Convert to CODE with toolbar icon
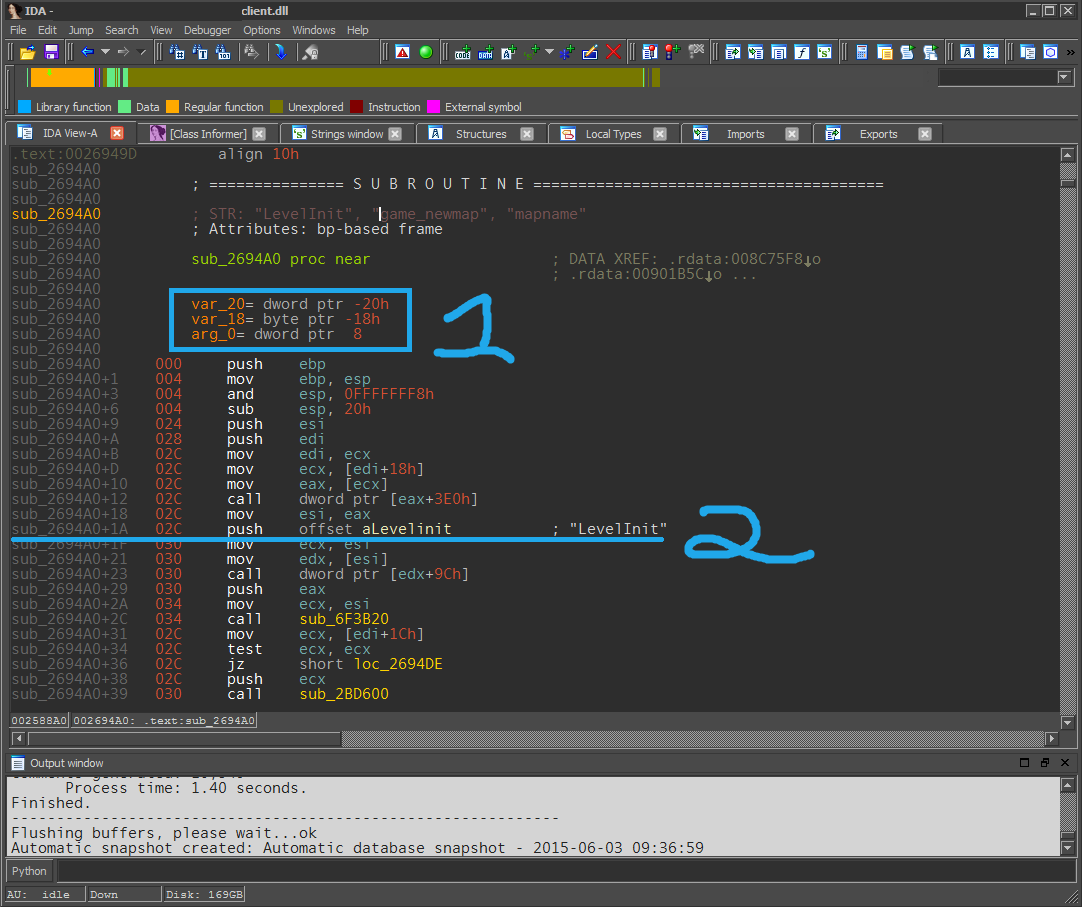The width and height of the screenshot is (1082, 907). [x=462, y=52]
